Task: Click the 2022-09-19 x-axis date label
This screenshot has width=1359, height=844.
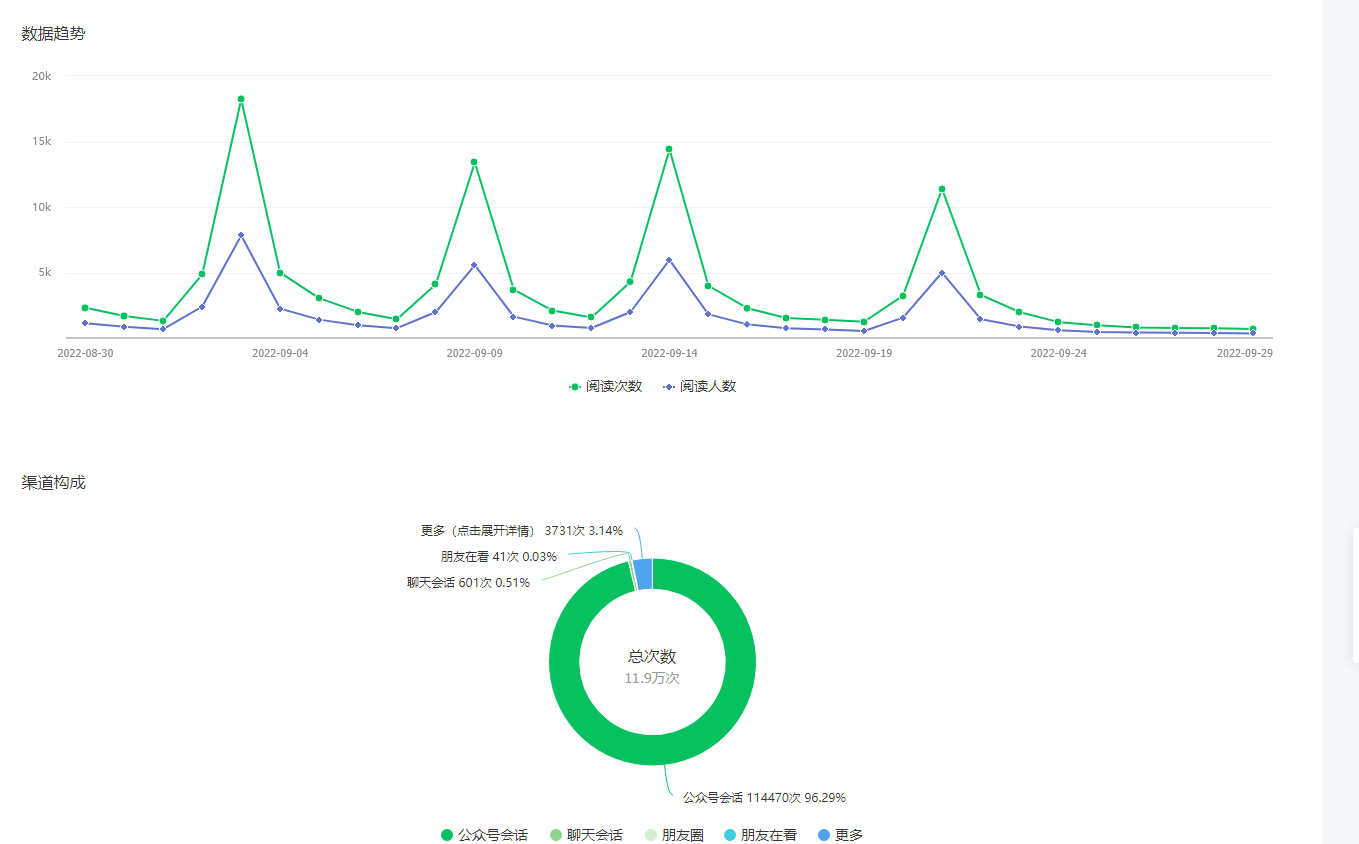Action: 863,353
